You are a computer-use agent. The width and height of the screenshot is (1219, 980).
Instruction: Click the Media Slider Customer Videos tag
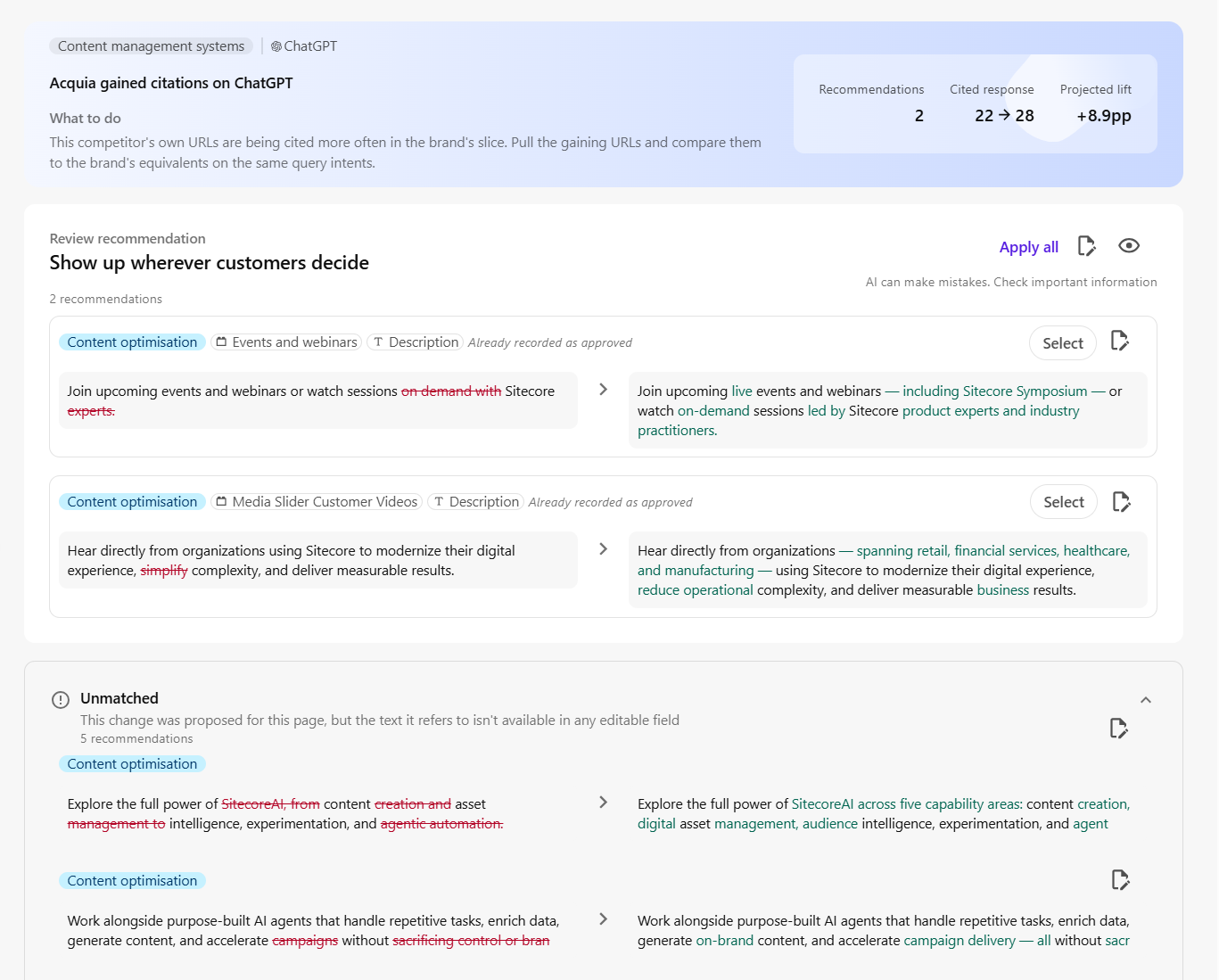(317, 502)
